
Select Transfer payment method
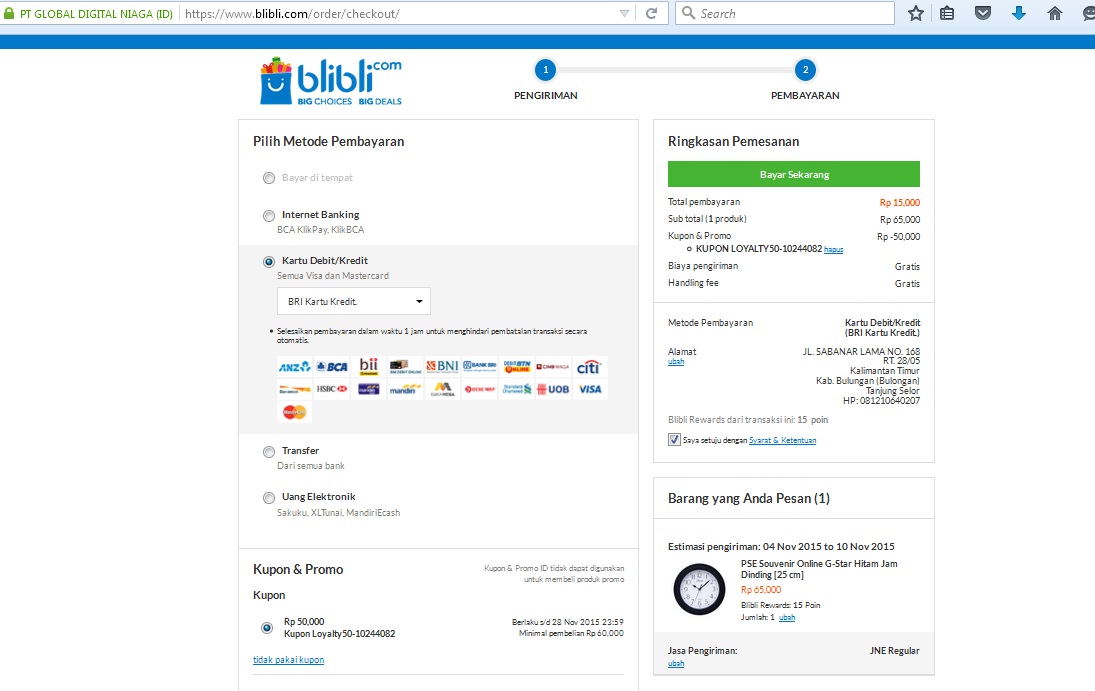269,451
